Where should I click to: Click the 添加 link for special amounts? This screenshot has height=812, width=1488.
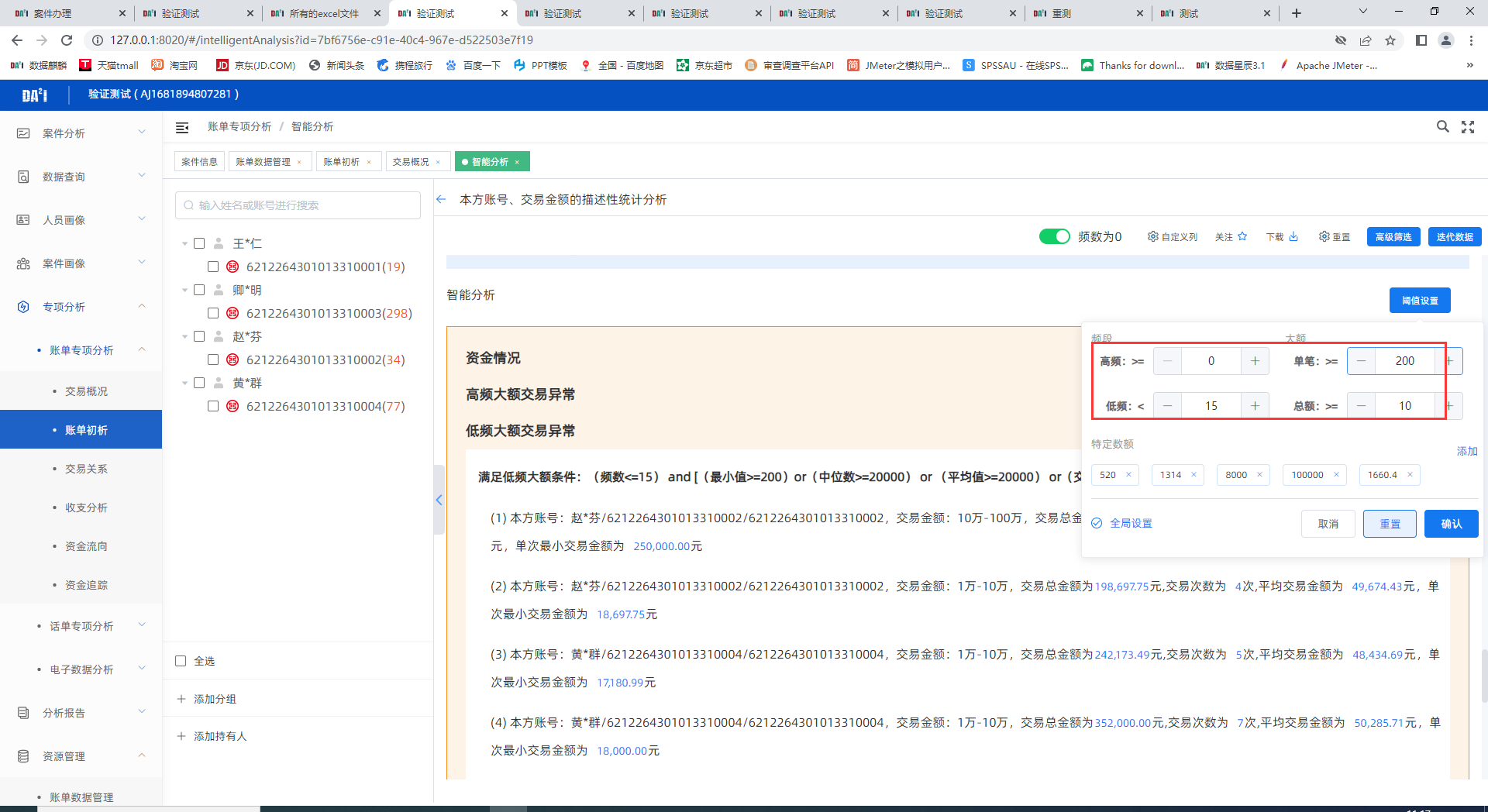[x=1467, y=451]
